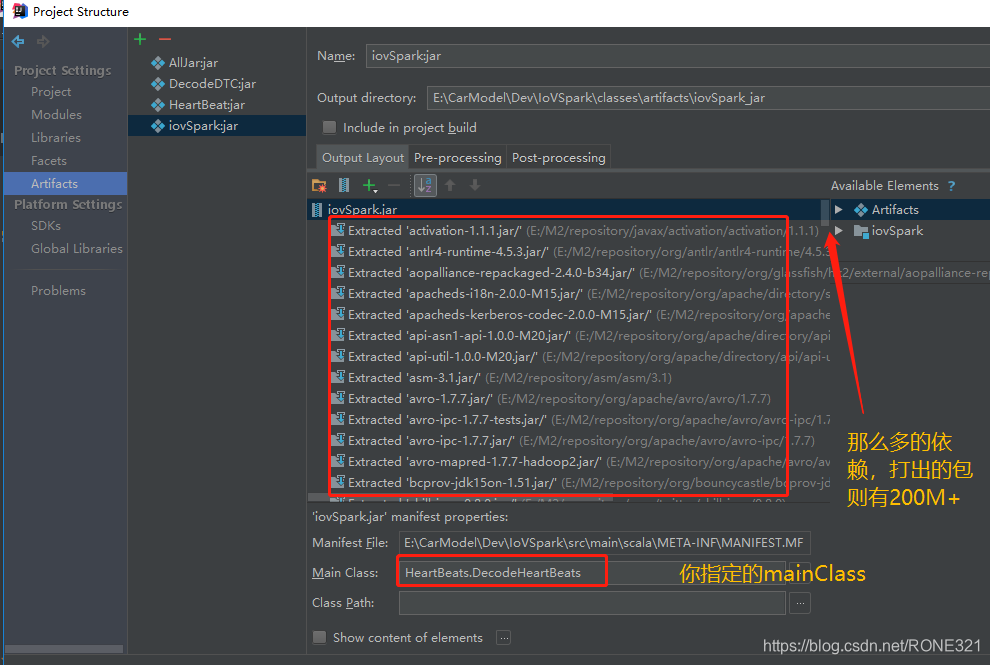
Task: Click extracted icon beside asm-3.1.jar
Action: [338, 377]
